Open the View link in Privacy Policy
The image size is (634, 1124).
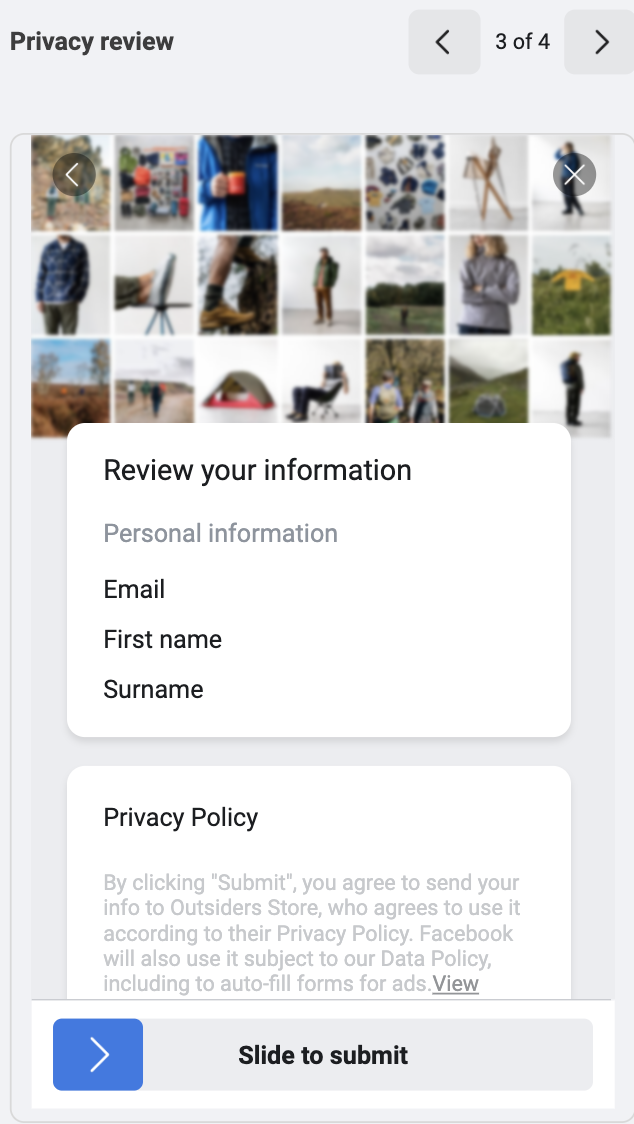click(456, 984)
